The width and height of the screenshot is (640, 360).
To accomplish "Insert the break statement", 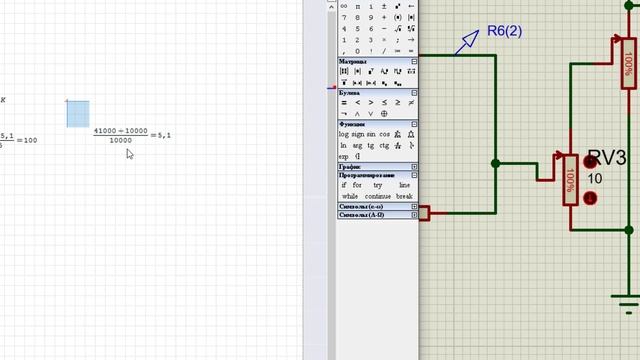I will point(404,196).
